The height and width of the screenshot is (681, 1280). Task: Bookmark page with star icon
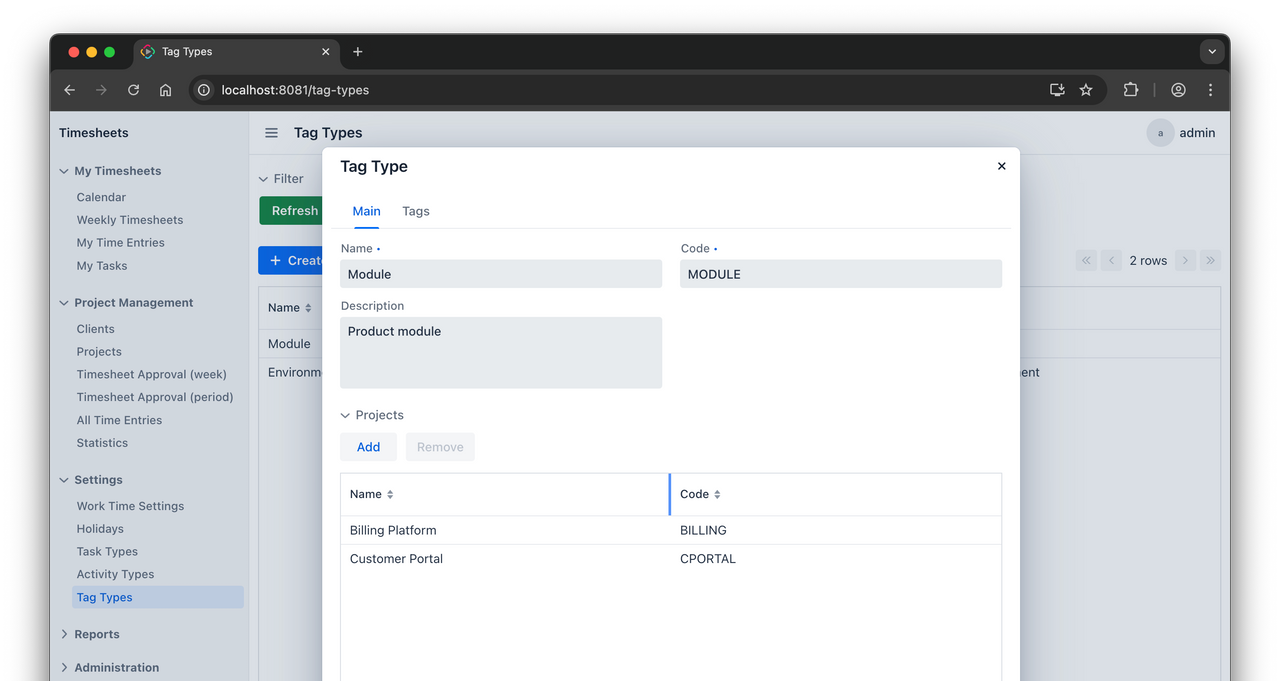(x=1086, y=90)
